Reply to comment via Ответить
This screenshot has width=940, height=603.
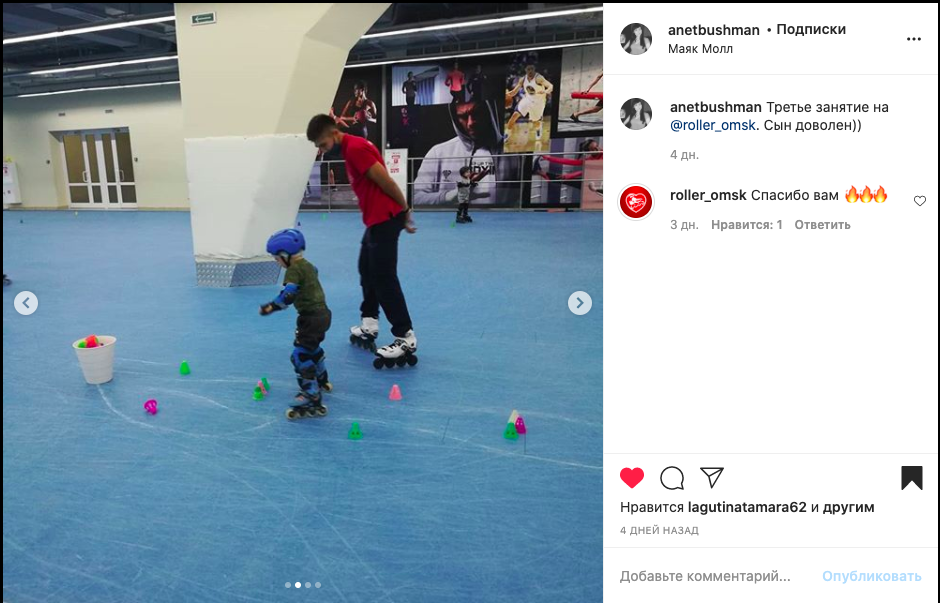[x=822, y=225]
